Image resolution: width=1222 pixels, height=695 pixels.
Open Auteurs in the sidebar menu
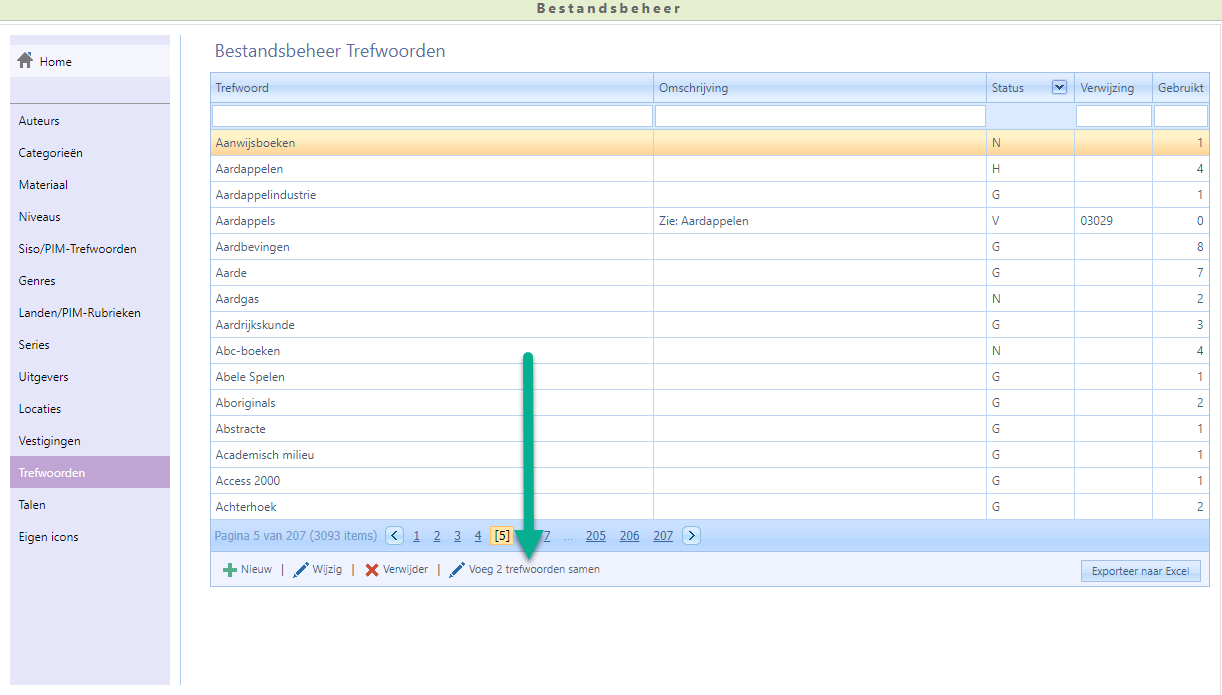click(39, 121)
